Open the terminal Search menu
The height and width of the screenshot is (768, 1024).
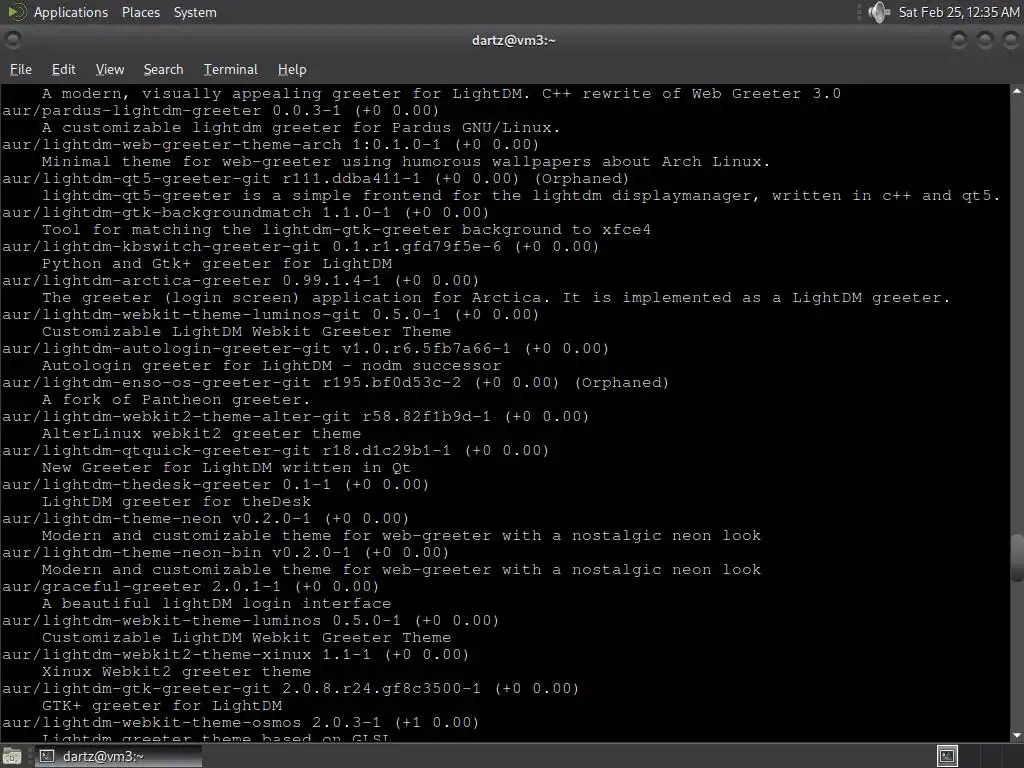[163, 69]
